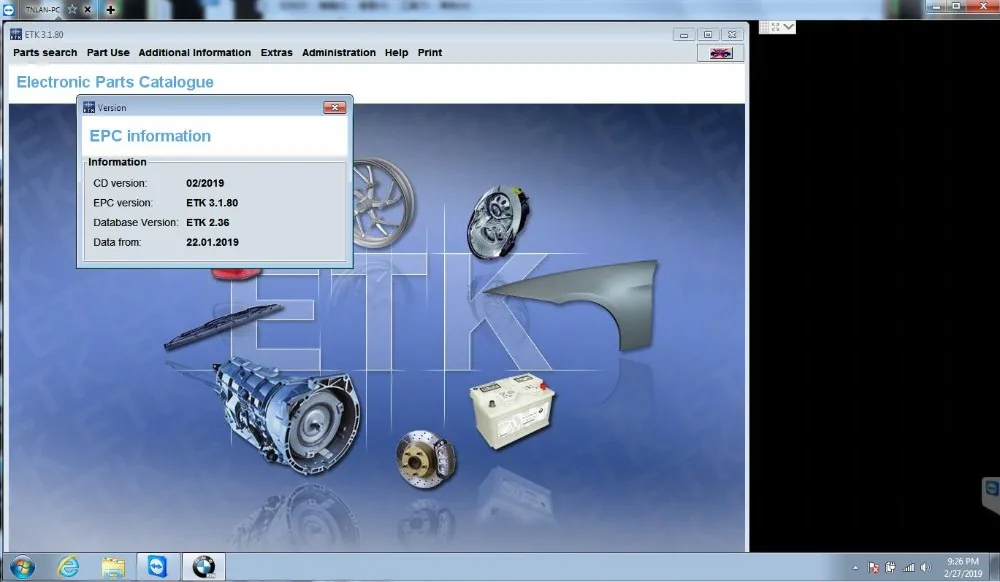Image resolution: width=1000 pixels, height=582 pixels.
Task: Close the ETK 3.1.80 window
Action: click(732, 35)
